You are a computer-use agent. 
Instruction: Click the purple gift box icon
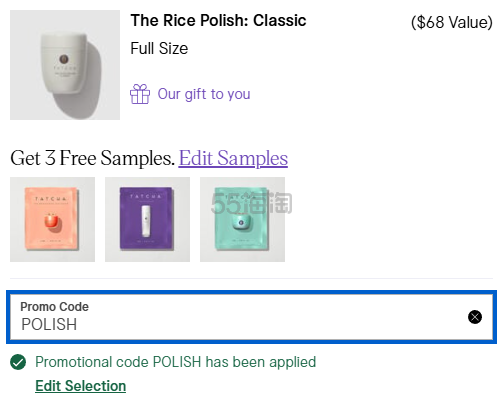[140, 94]
